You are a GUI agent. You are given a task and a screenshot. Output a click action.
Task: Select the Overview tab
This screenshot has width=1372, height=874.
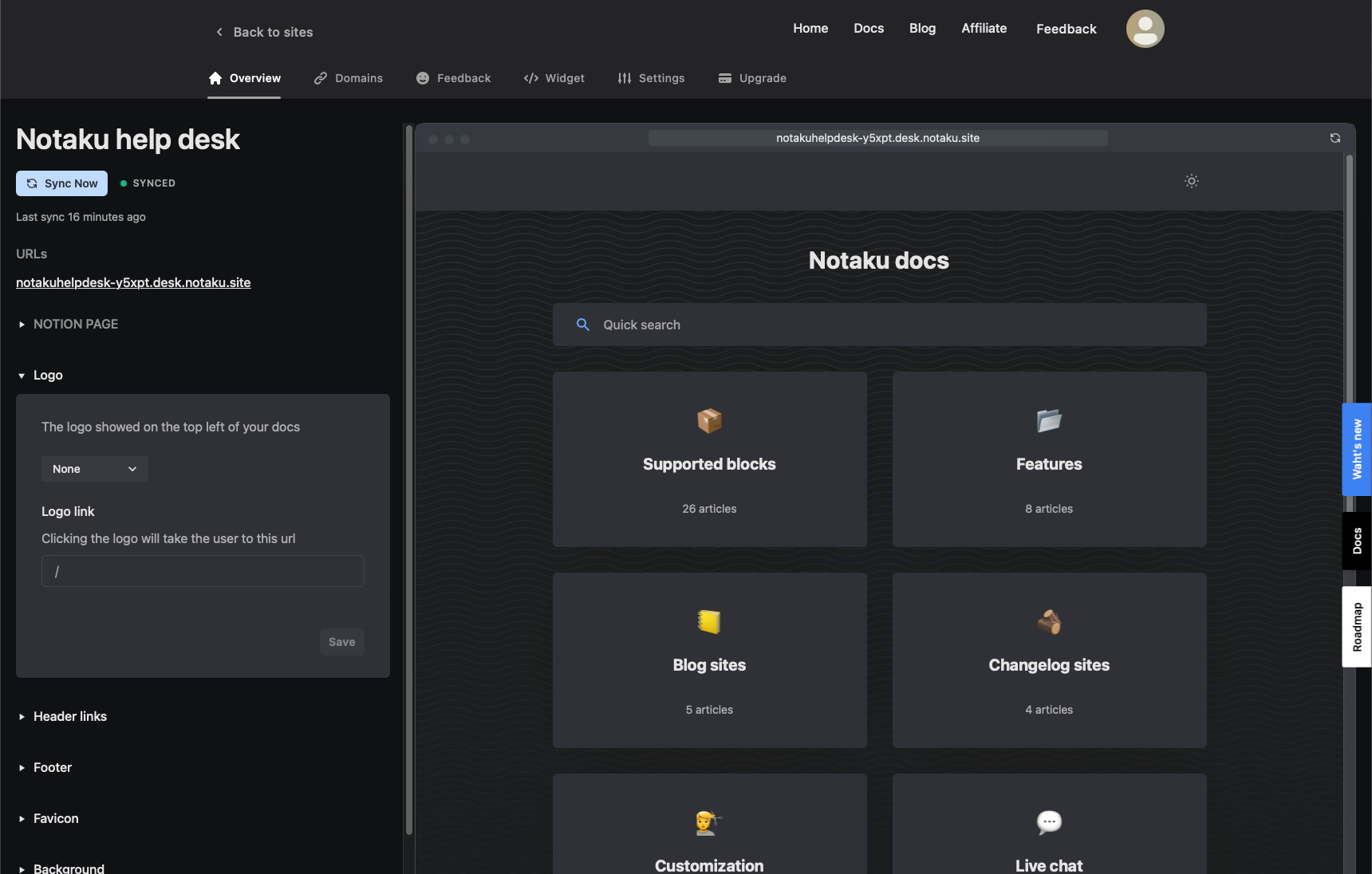(x=244, y=78)
